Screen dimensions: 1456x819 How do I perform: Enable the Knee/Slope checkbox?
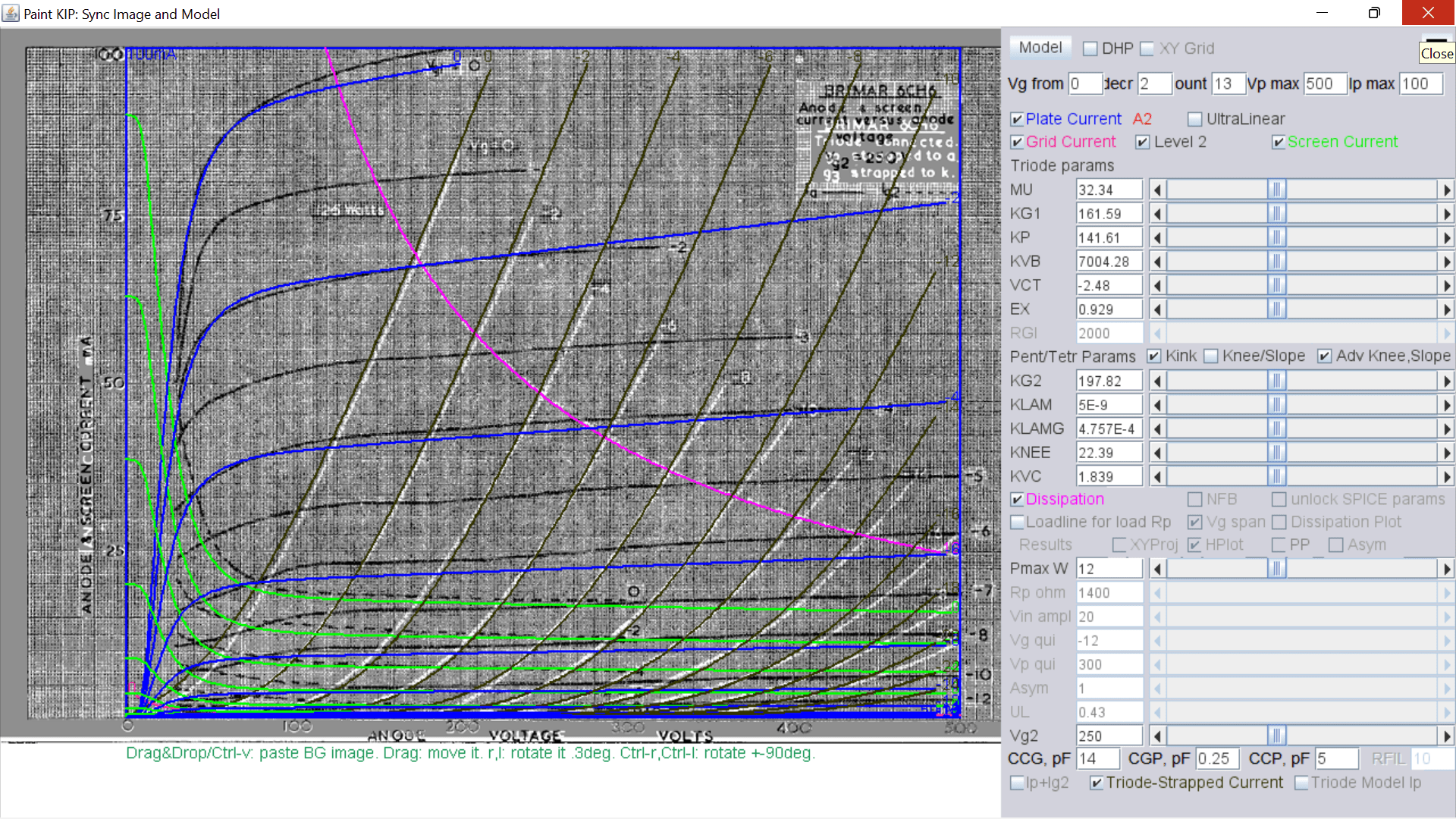tap(1211, 356)
